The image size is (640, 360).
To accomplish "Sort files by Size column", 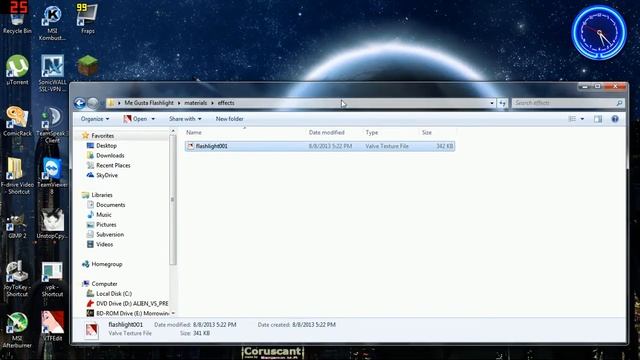I will click(x=437, y=132).
